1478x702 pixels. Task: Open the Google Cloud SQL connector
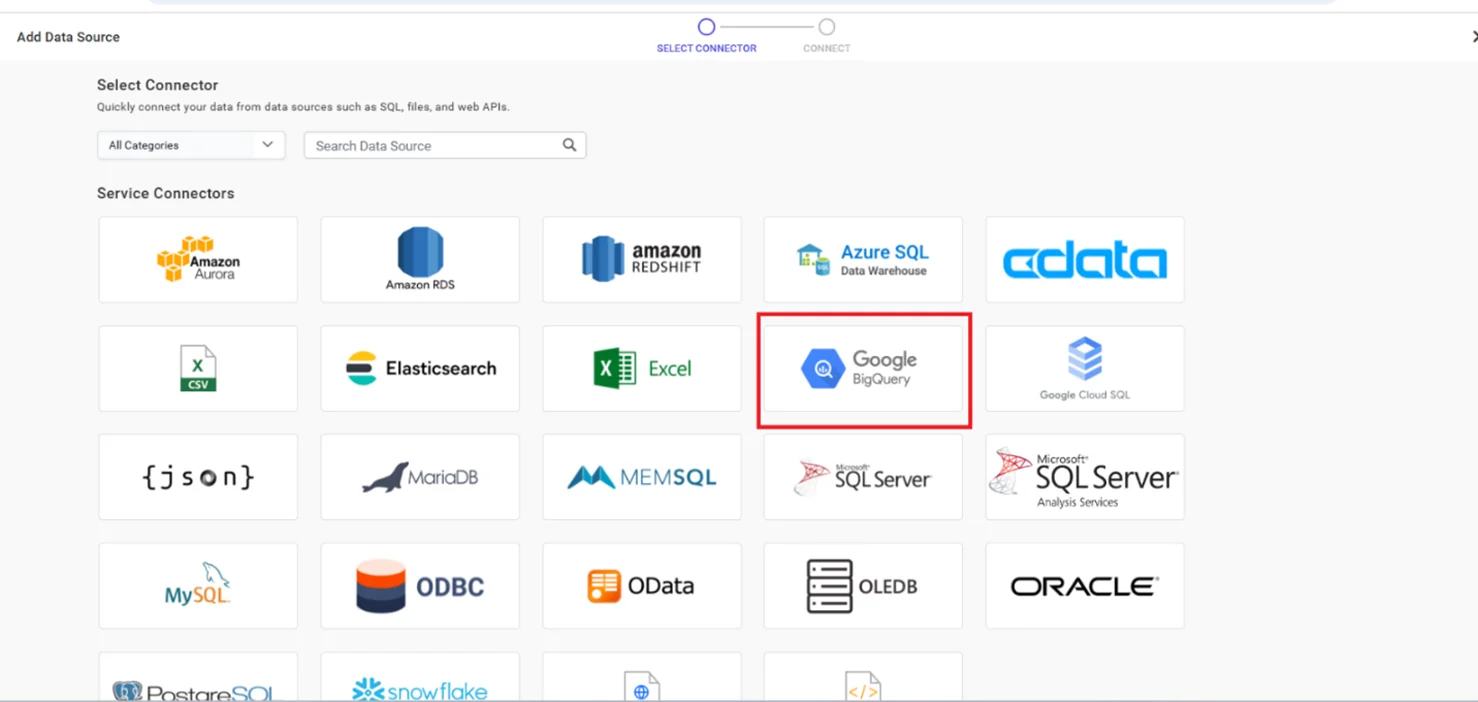coord(1084,368)
